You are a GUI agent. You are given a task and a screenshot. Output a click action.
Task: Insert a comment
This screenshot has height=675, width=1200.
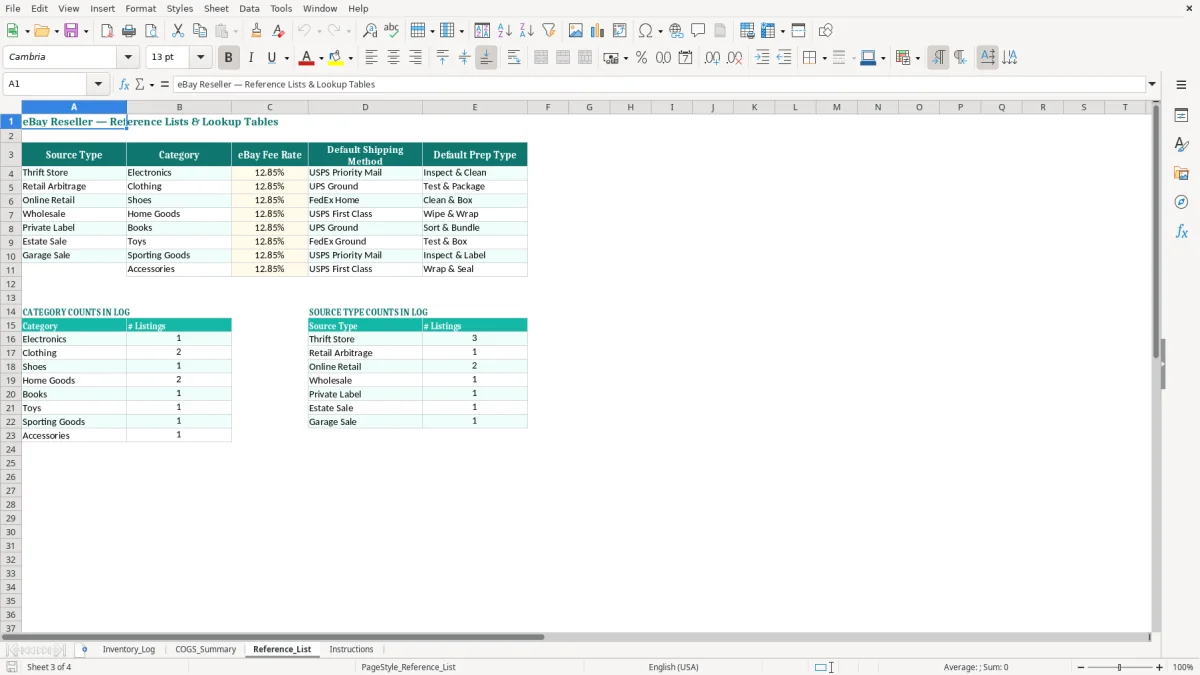click(x=698, y=31)
